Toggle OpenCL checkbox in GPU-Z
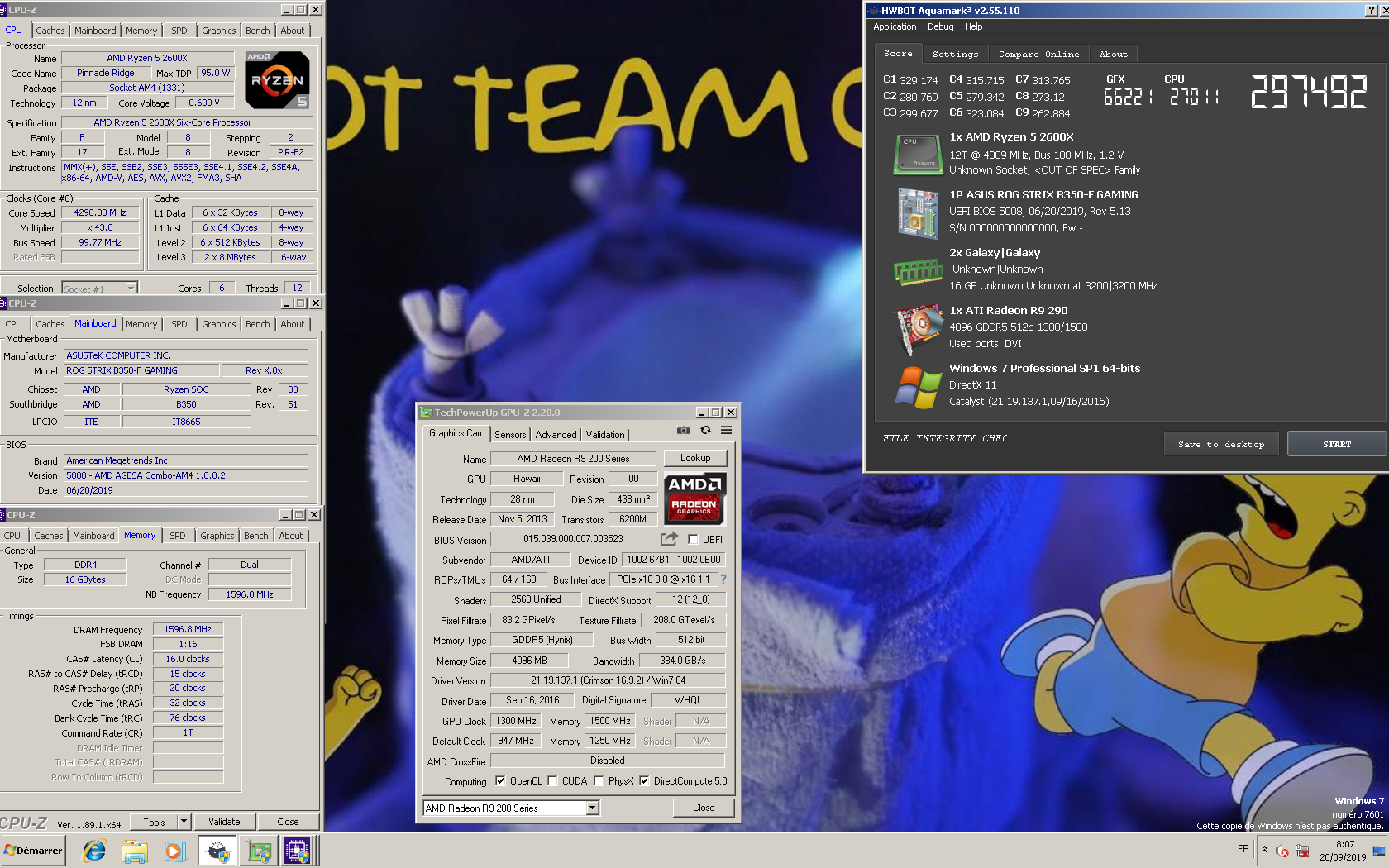Image resolution: width=1389 pixels, height=868 pixels. (x=500, y=780)
